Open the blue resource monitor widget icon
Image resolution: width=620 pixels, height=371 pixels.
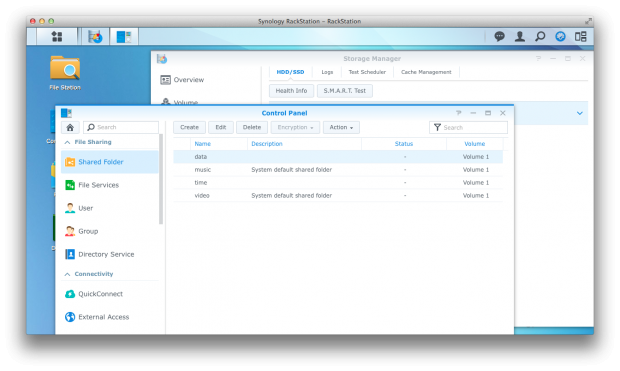tap(560, 37)
